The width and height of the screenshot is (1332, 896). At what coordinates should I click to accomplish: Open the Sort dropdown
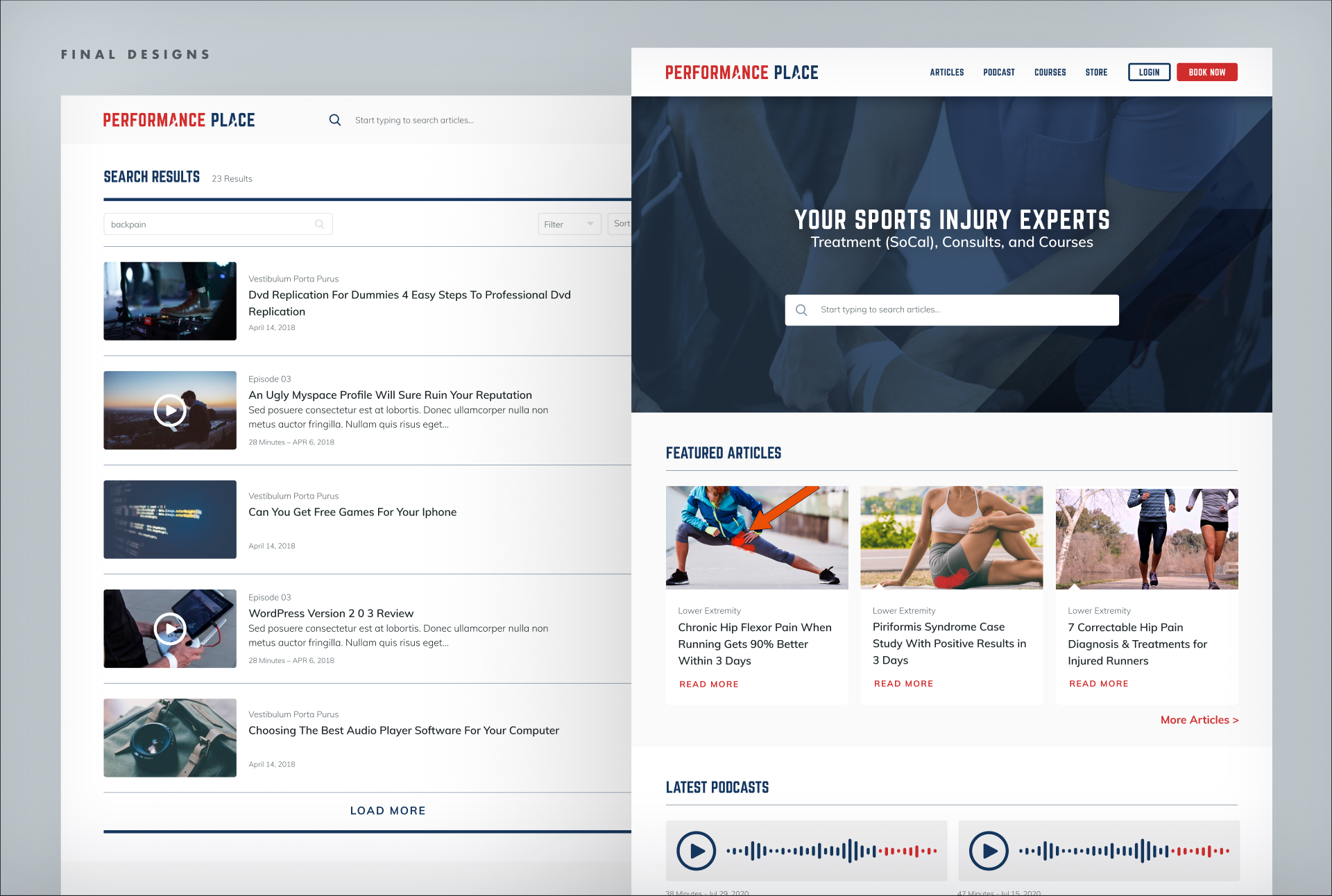[620, 223]
